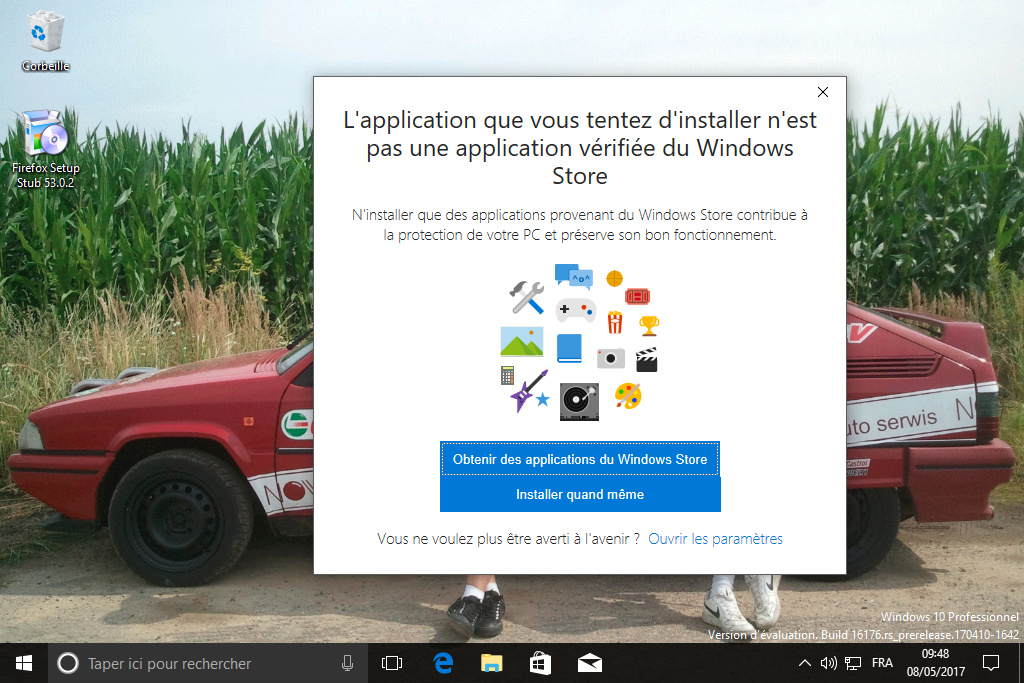Open the Windows Start menu
Viewport: 1024px width, 683px height.
(24, 663)
